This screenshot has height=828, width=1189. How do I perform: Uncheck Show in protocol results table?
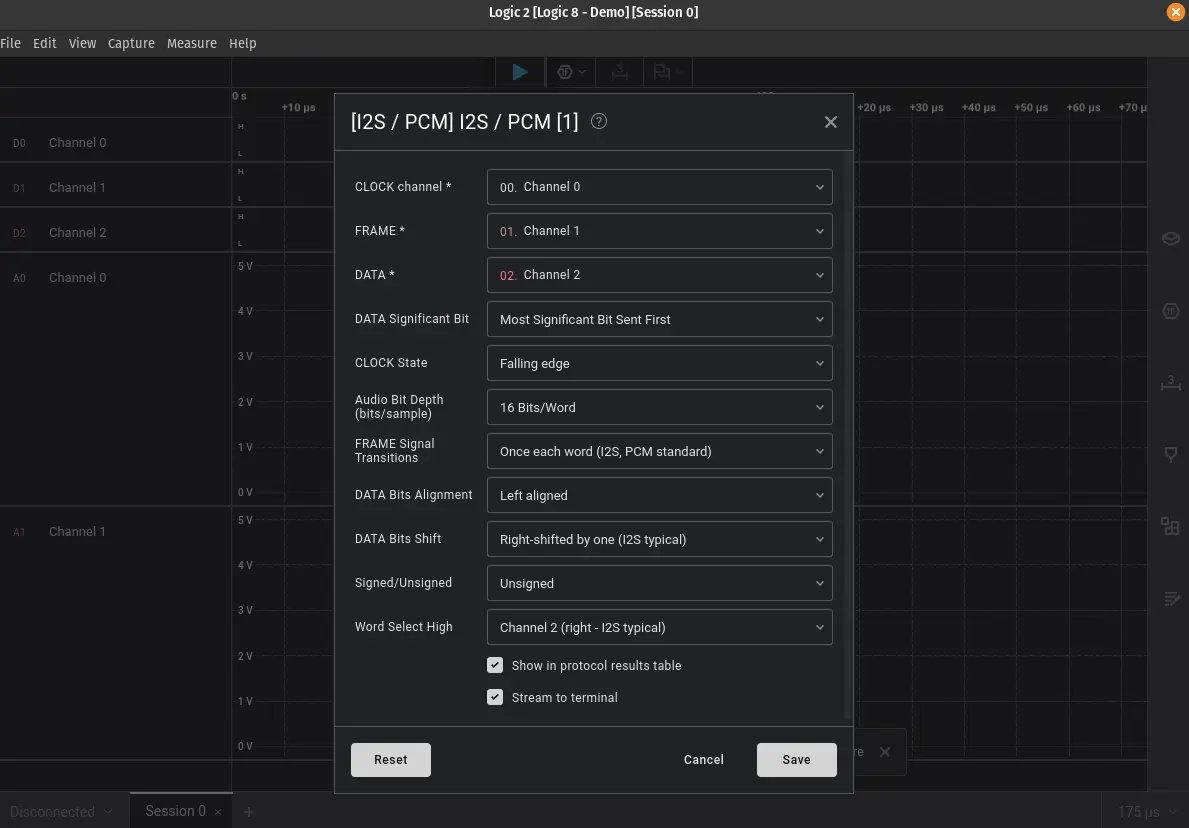click(495, 664)
